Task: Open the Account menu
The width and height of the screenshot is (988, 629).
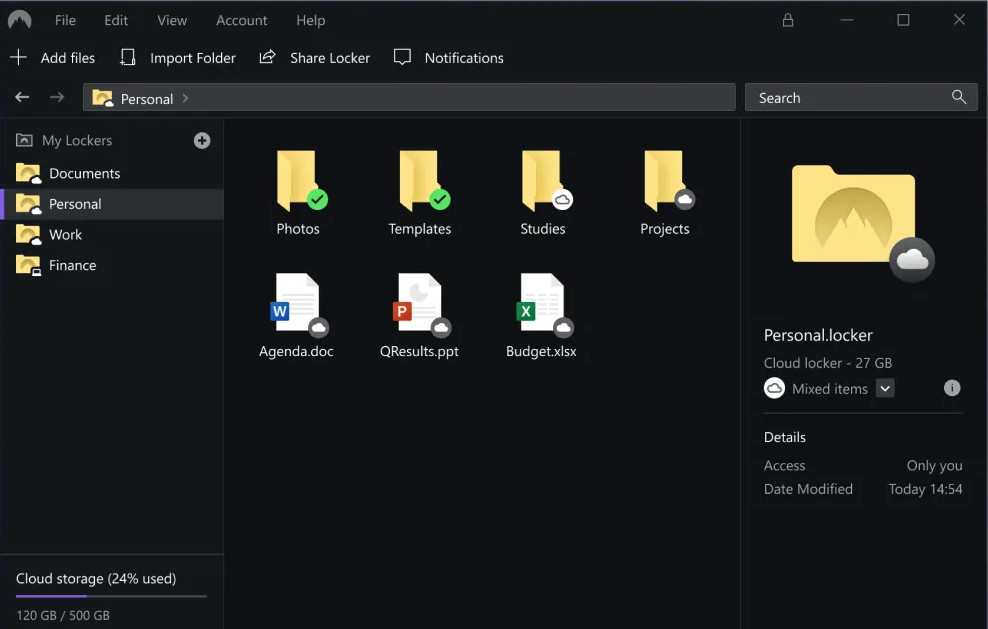Action: [241, 20]
